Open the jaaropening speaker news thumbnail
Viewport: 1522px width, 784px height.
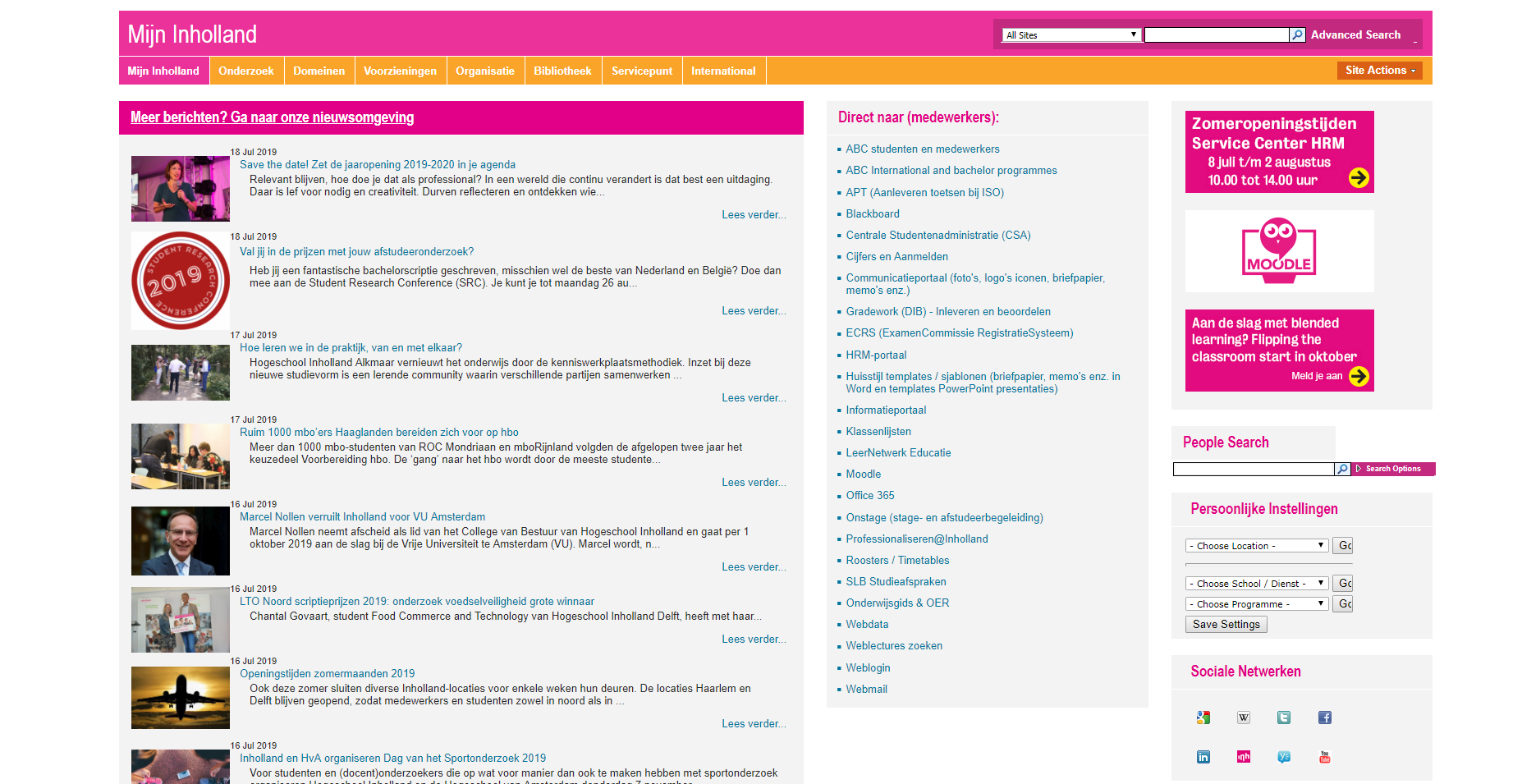tap(181, 189)
